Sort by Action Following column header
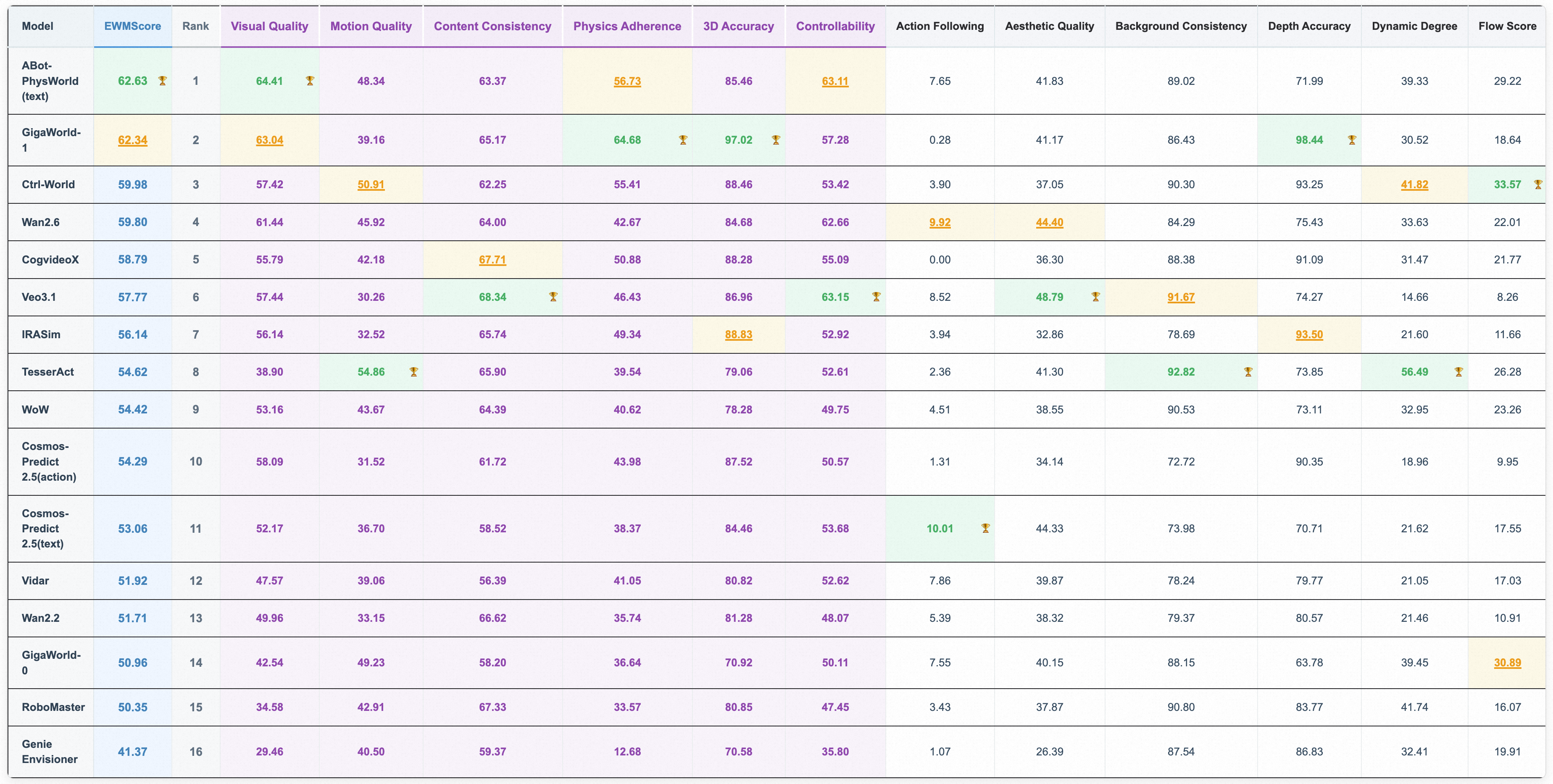The height and width of the screenshot is (784, 1553). [940, 26]
